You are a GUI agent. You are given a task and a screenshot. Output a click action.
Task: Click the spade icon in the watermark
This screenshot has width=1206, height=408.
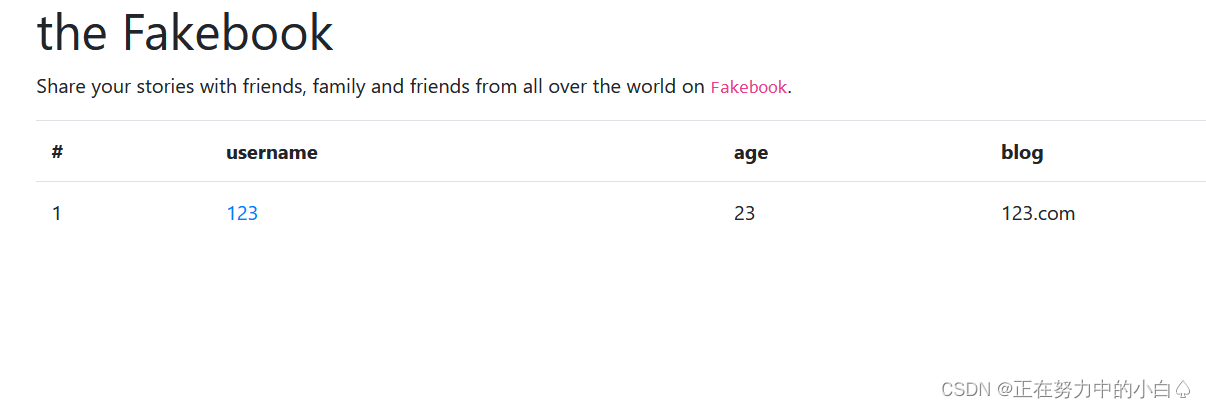click(1184, 390)
